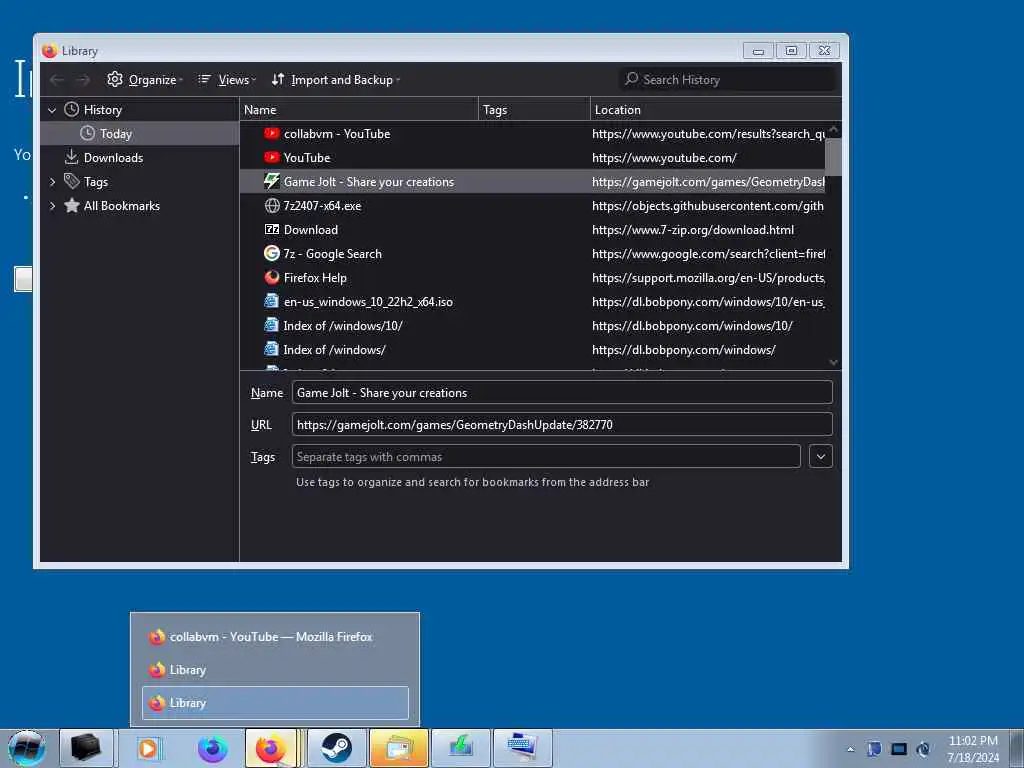Select Downloads in the sidebar

(x=140, y=157)
